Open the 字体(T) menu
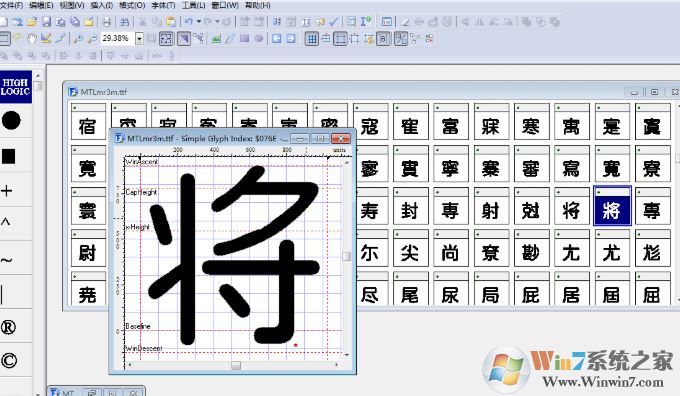Image resolution: width=680 pixels, height=396 pixels. 163,6
